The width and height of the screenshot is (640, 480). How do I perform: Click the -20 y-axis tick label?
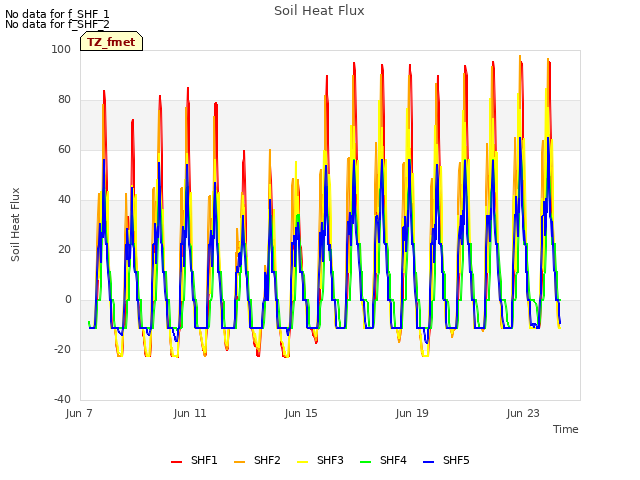coord(62,349)
